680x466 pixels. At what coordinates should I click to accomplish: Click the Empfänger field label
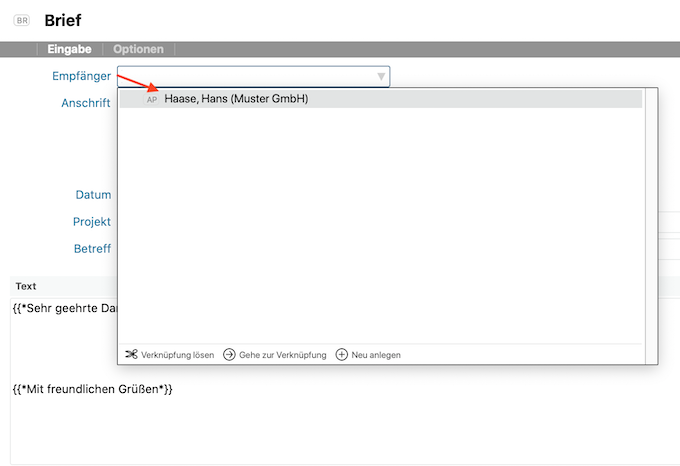81,76
